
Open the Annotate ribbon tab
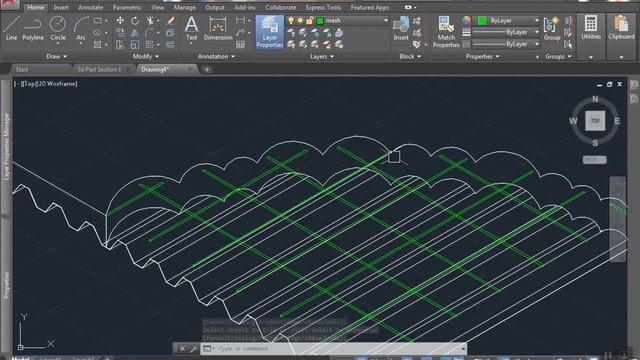point(91,7)
